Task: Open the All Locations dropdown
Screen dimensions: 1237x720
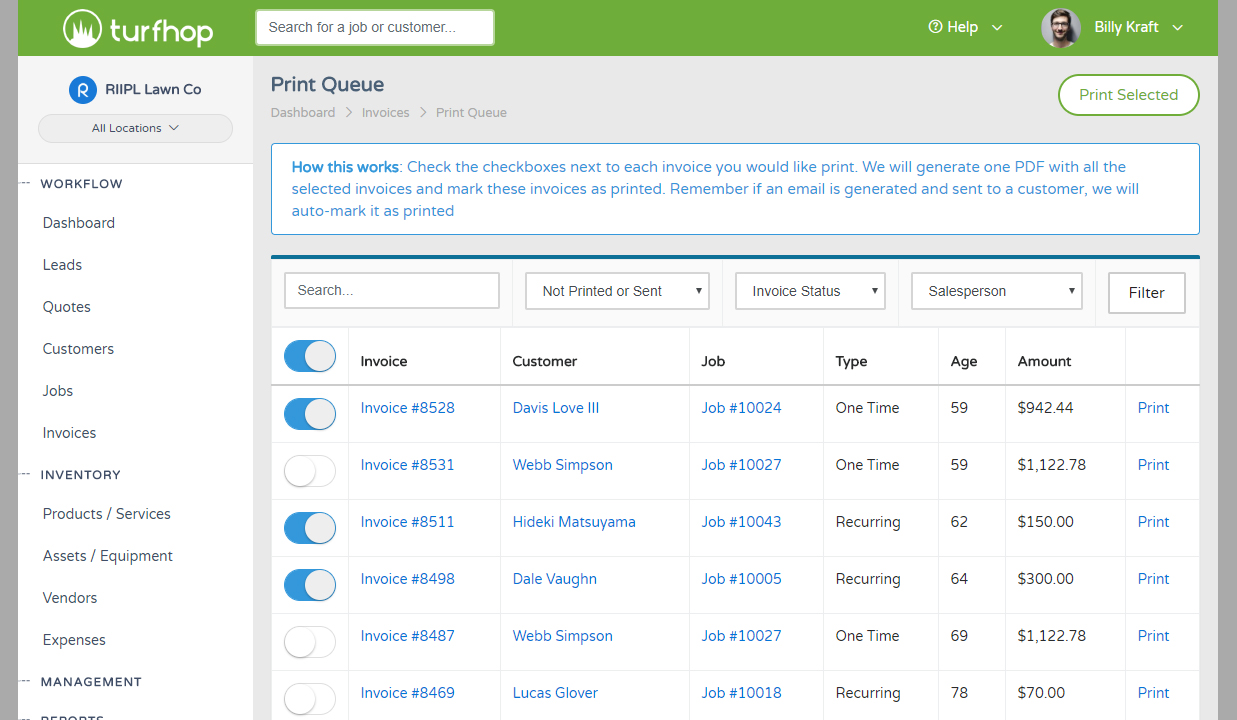Action: point(135,128)
